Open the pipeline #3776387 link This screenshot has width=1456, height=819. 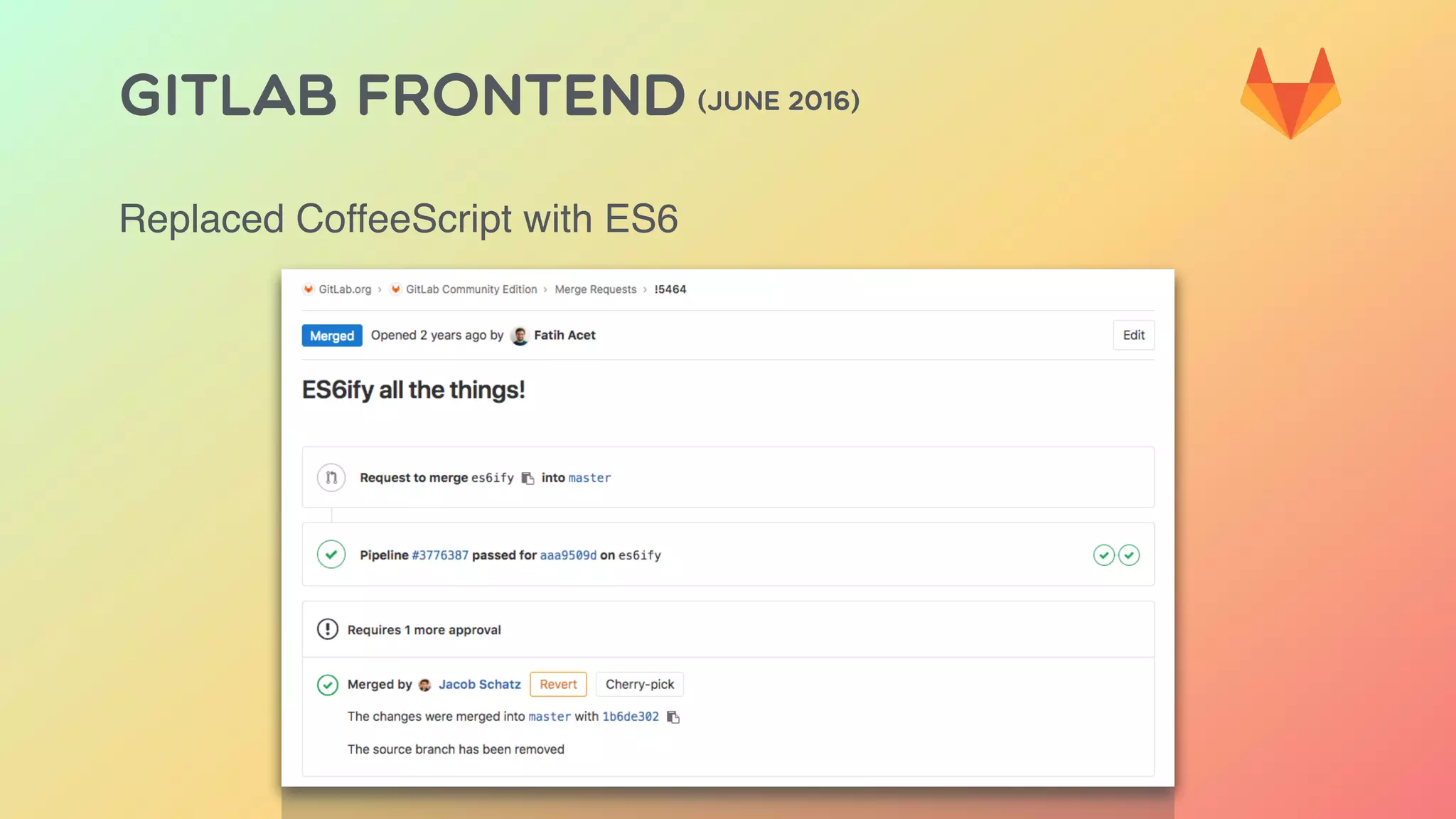click(439, 555)
